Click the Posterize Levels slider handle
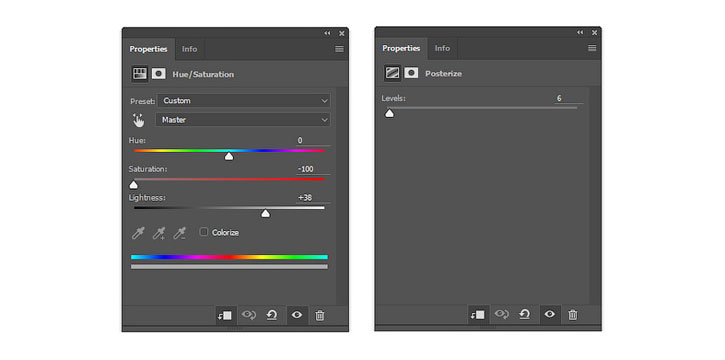 (x=390, y=113)
